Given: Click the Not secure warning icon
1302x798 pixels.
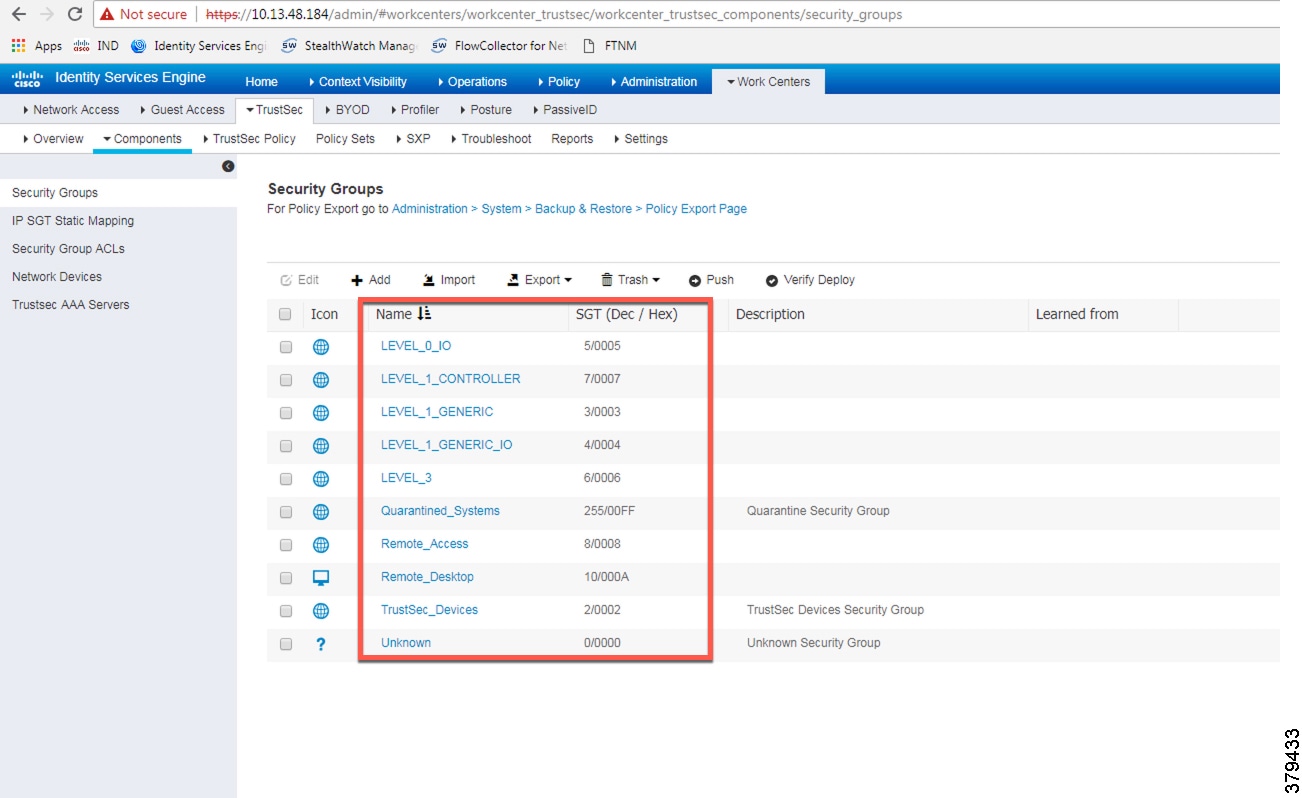Looking at the screenshot, I should (107, 14).
